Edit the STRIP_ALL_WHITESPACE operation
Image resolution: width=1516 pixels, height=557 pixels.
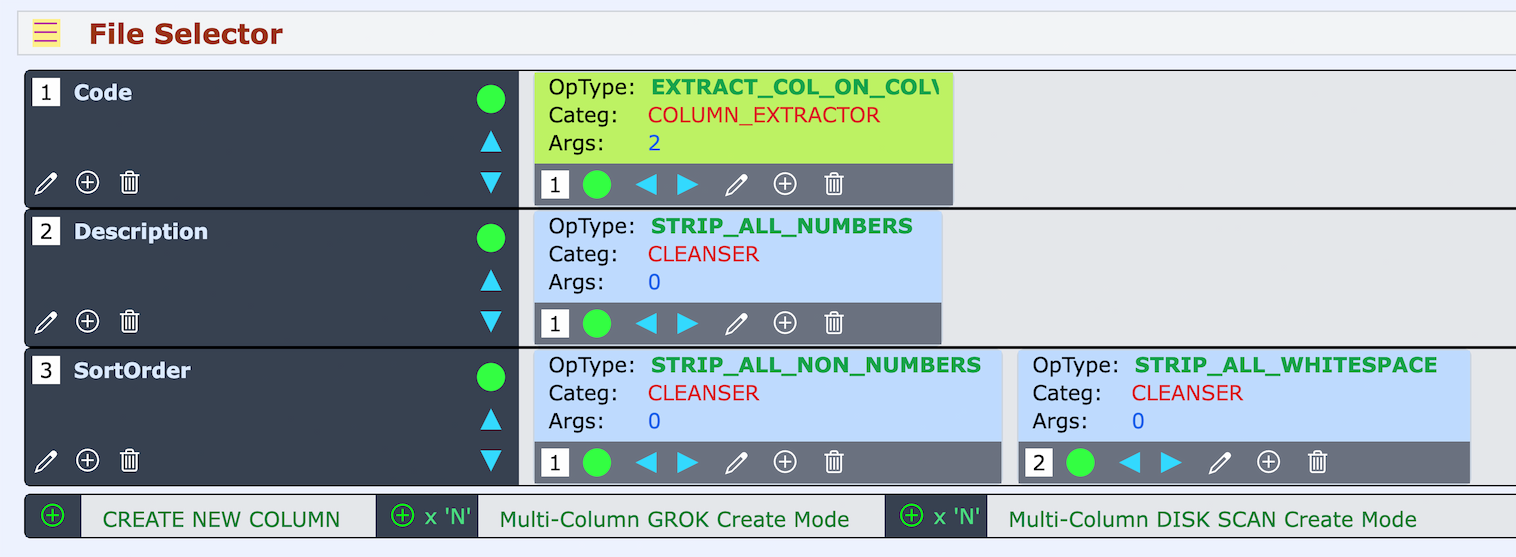[1220, 462]
